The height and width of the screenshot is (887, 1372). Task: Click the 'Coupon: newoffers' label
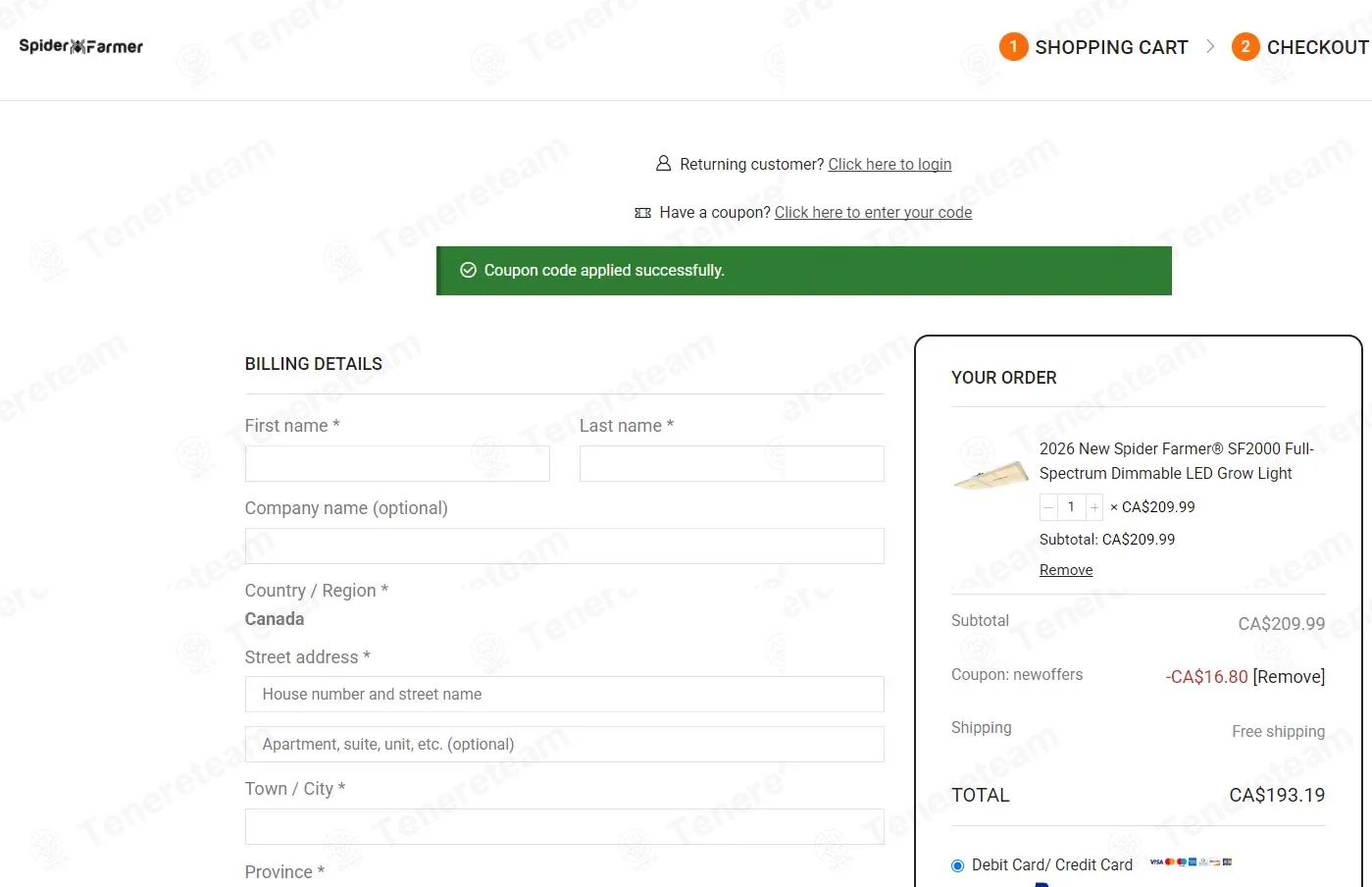pos(1017,674)
